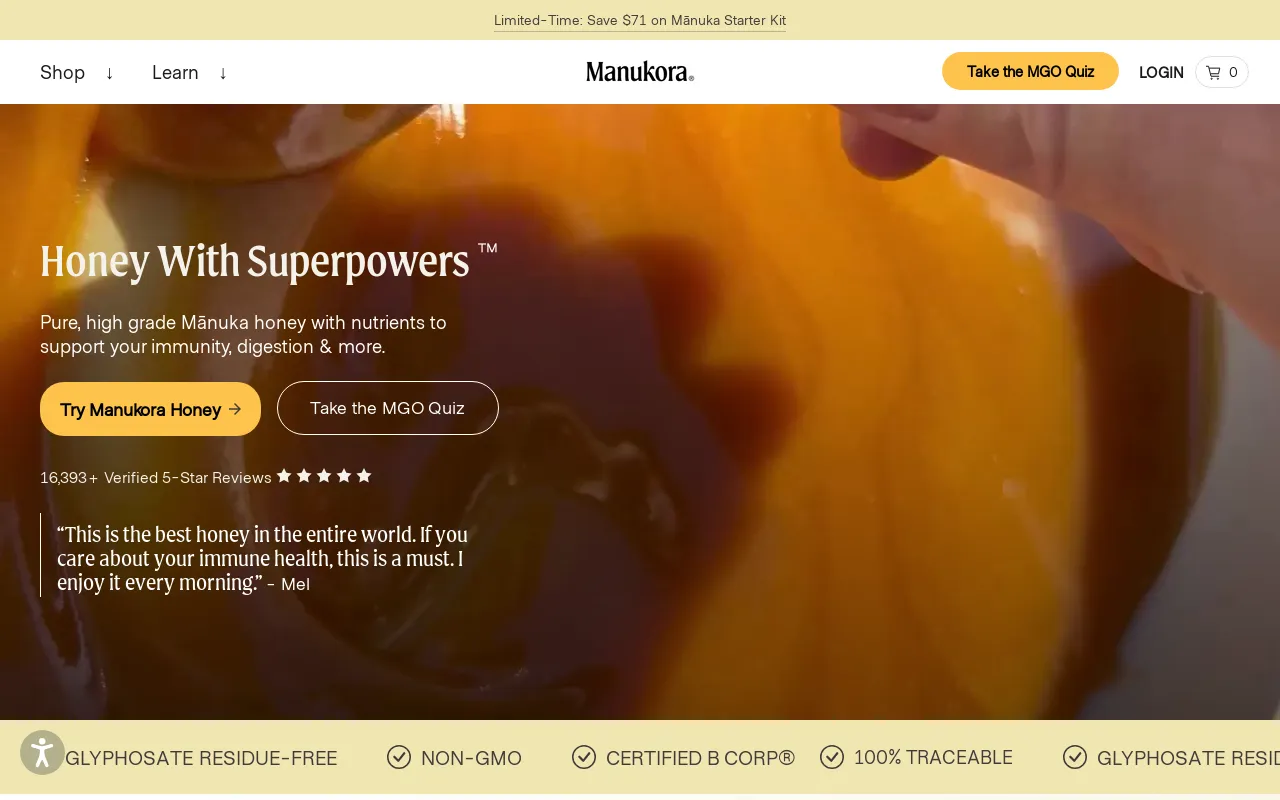
Task: Click the Mel customer testimonial quote
Action: [x=263, y=558]
